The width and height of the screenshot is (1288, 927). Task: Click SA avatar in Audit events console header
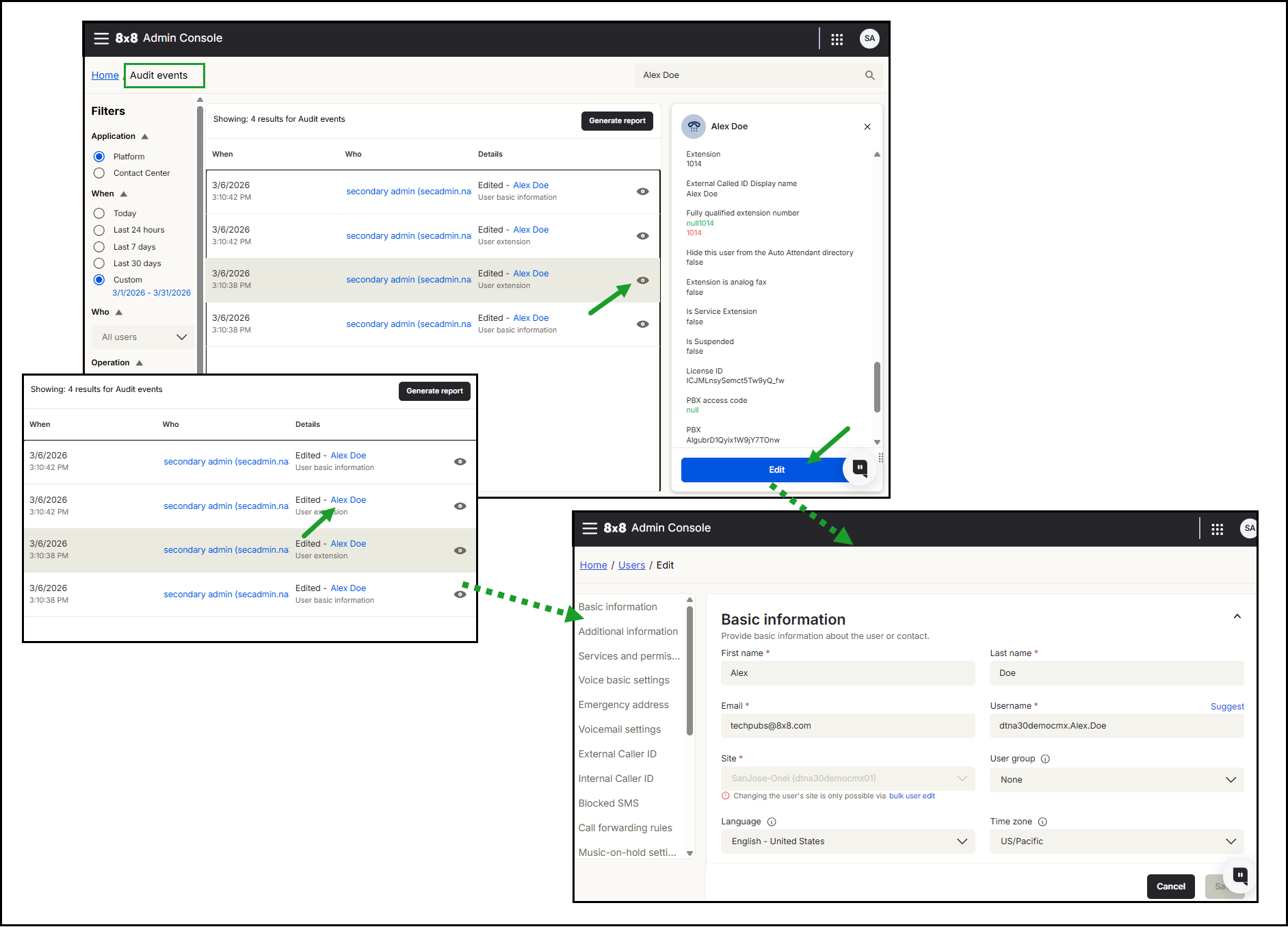[869, 38]
